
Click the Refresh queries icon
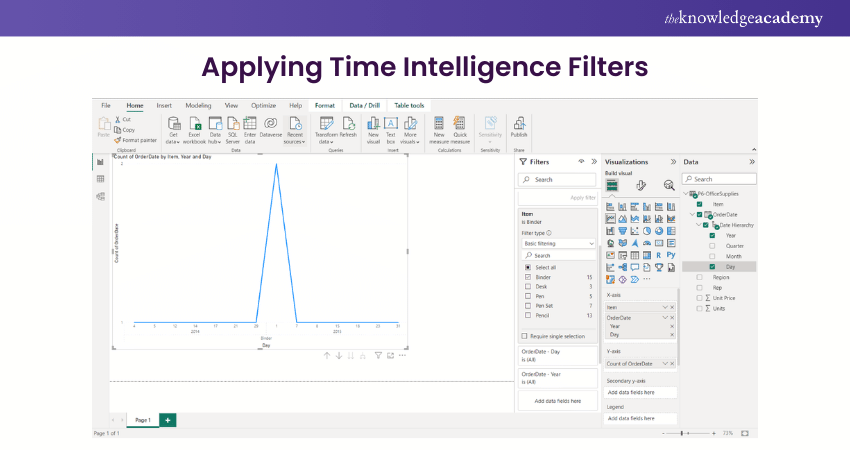348,126
